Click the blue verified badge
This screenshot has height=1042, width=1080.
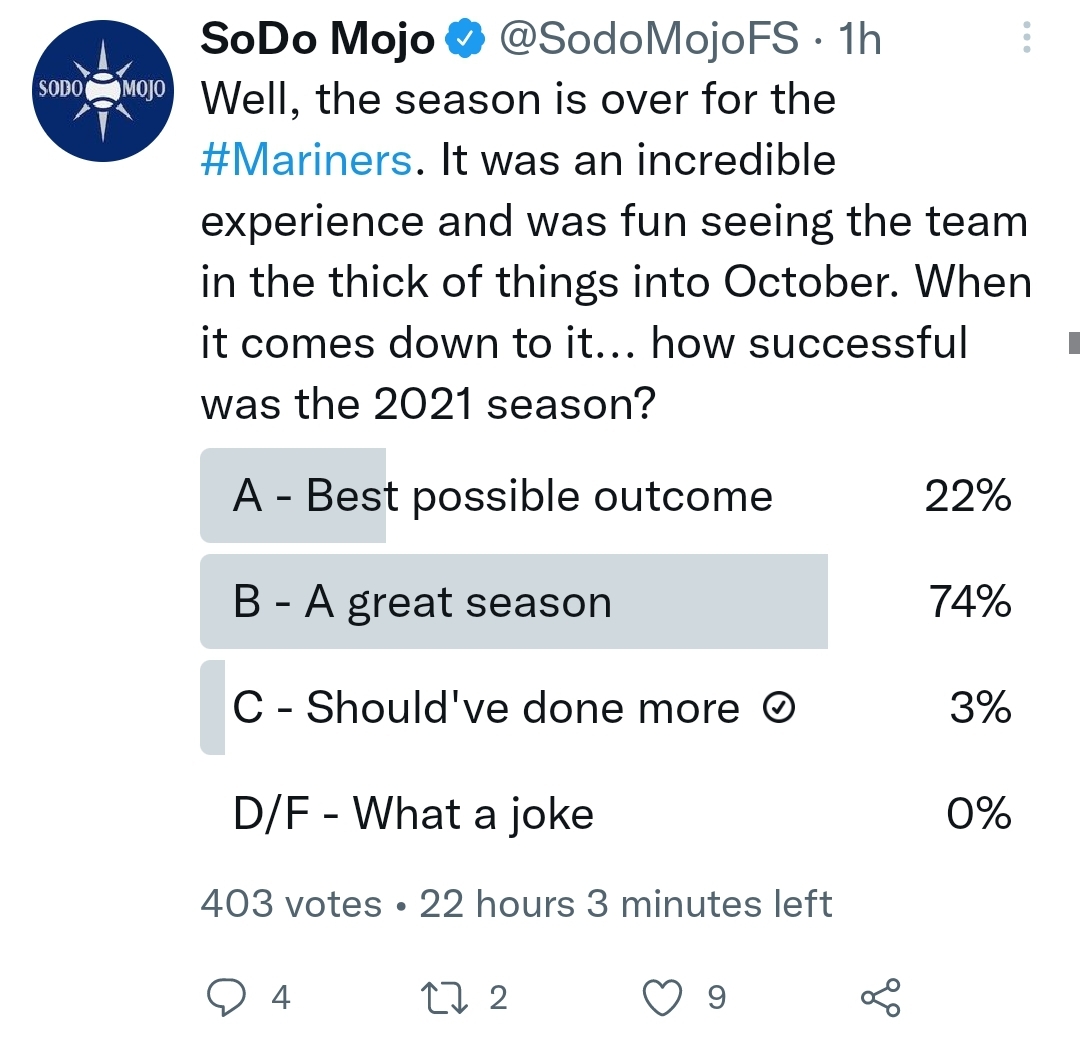coord(465,39)
